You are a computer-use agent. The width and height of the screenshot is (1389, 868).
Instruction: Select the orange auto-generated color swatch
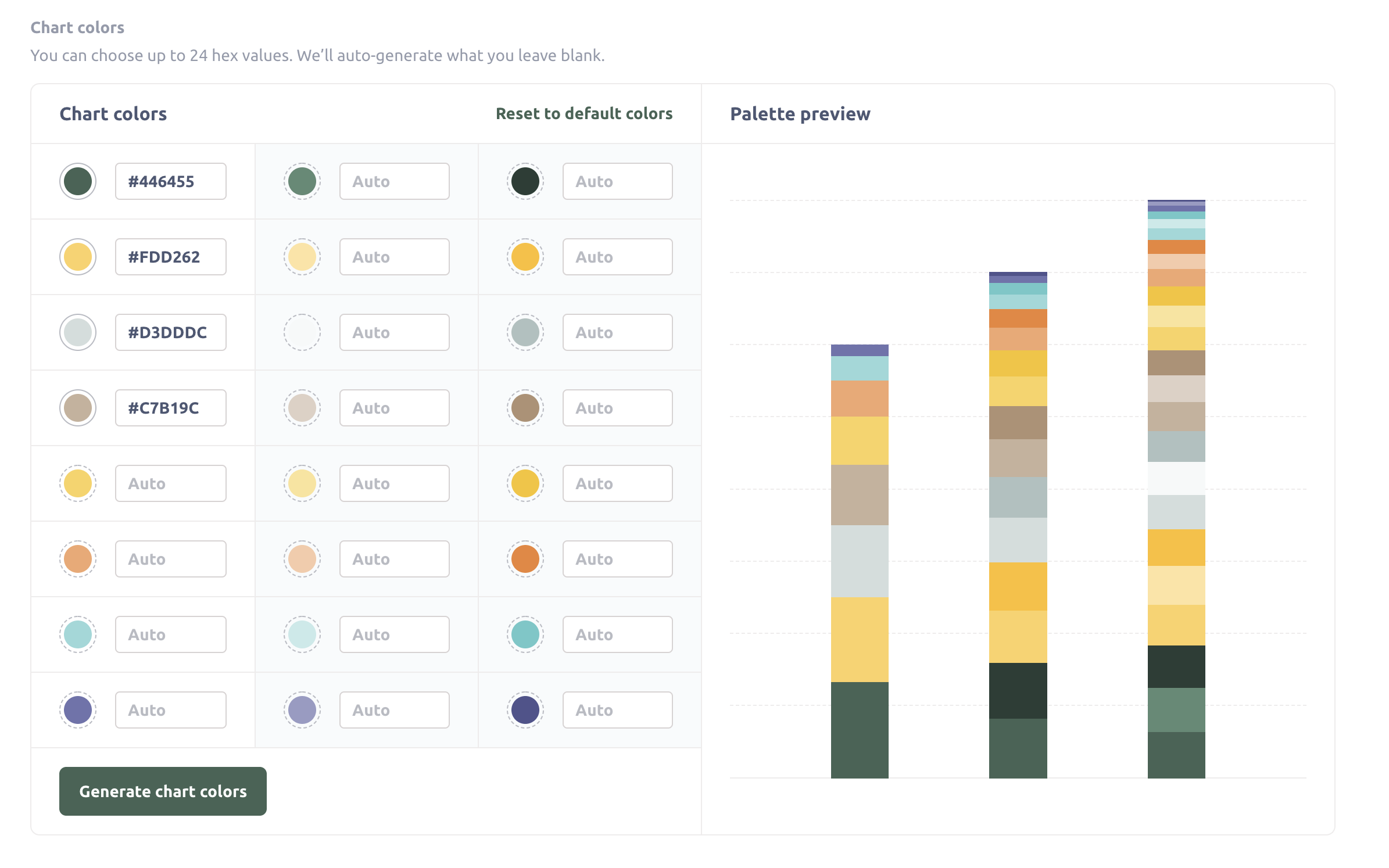[77, 558]
